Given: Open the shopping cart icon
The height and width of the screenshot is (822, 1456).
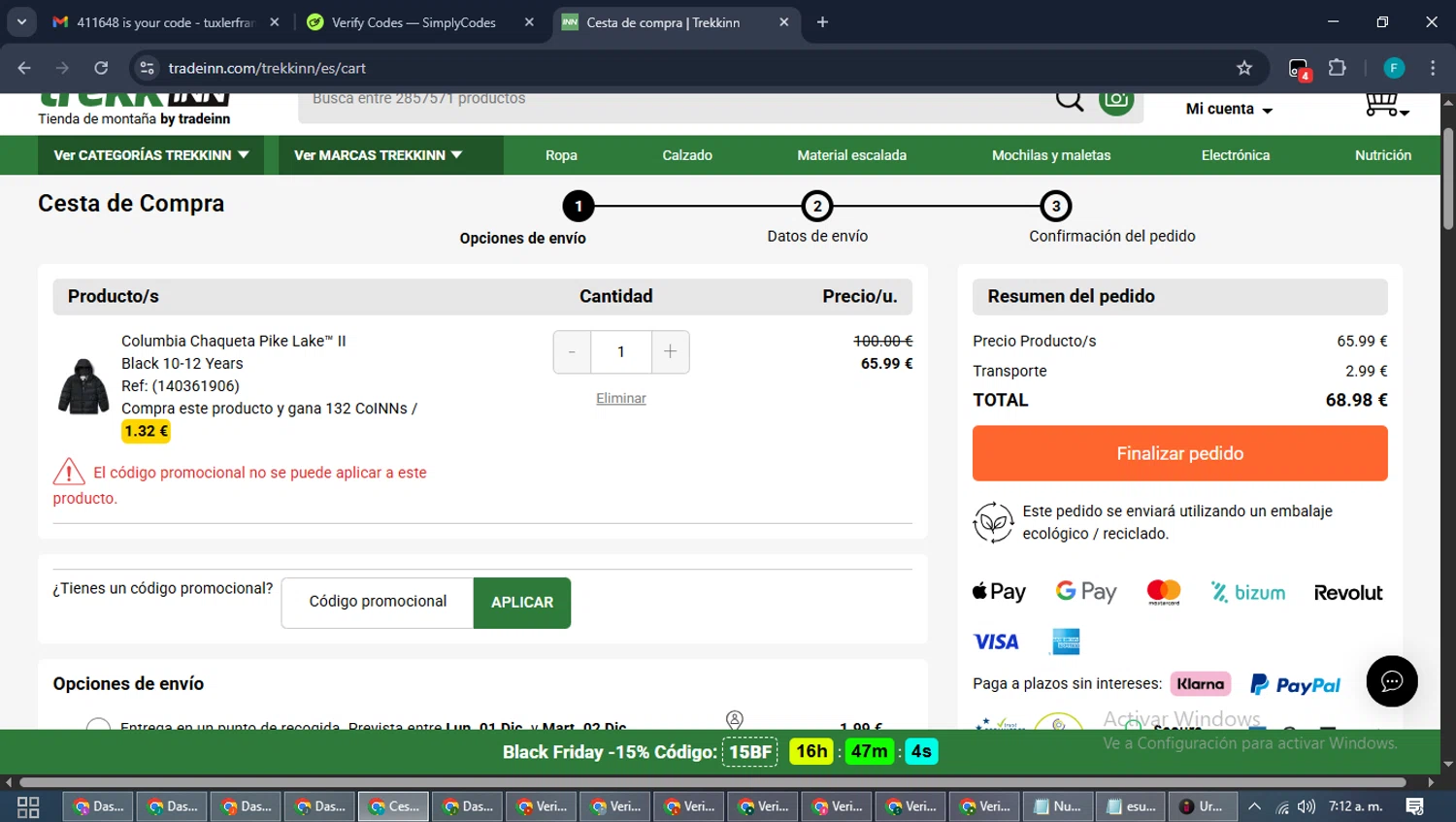Looking at the screenshot, I should 1385,104.
